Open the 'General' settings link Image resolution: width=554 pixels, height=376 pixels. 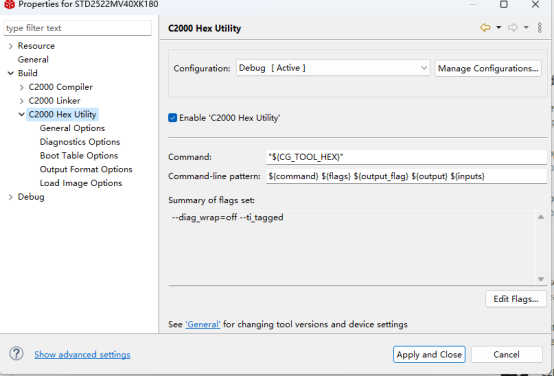[x=203, y=324]
